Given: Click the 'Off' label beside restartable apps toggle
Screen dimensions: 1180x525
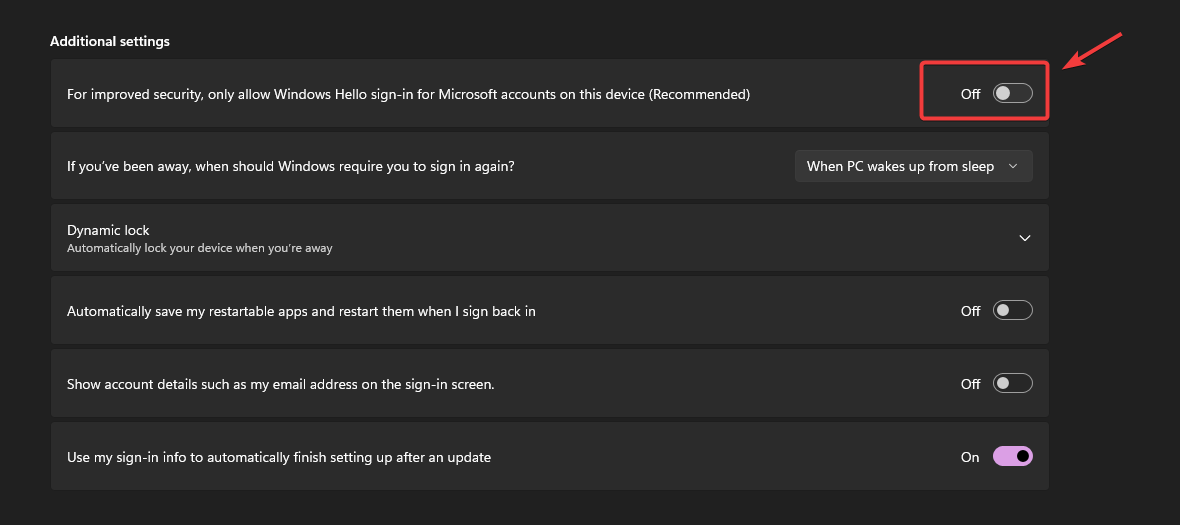Looking at the screenshot, I should pos(970,311).
